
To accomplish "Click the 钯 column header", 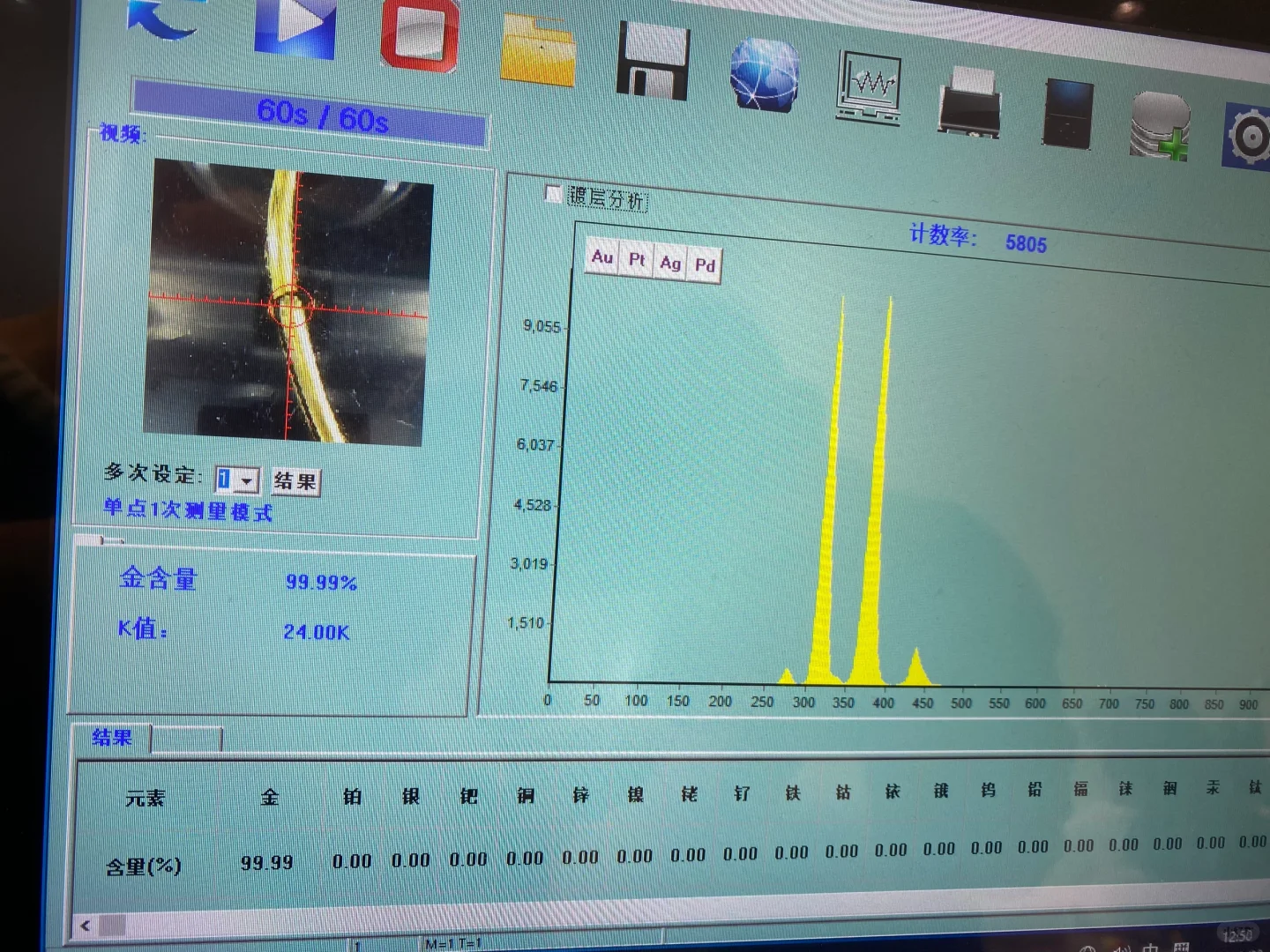I will pyautogui.click(x=469, y=796).
